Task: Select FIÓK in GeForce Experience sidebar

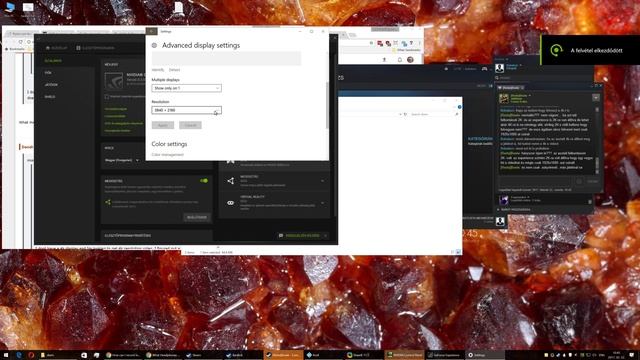Action: [x=48, y=73]
